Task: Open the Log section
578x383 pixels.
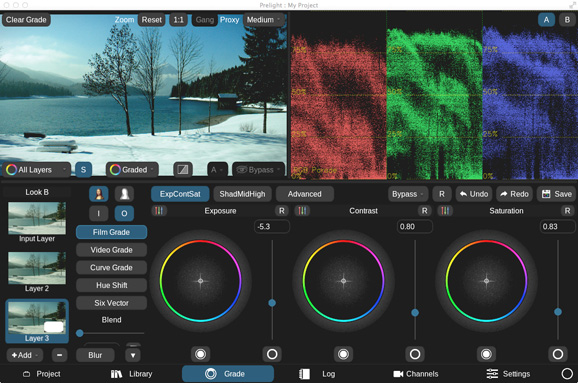Action: [317, 374]
